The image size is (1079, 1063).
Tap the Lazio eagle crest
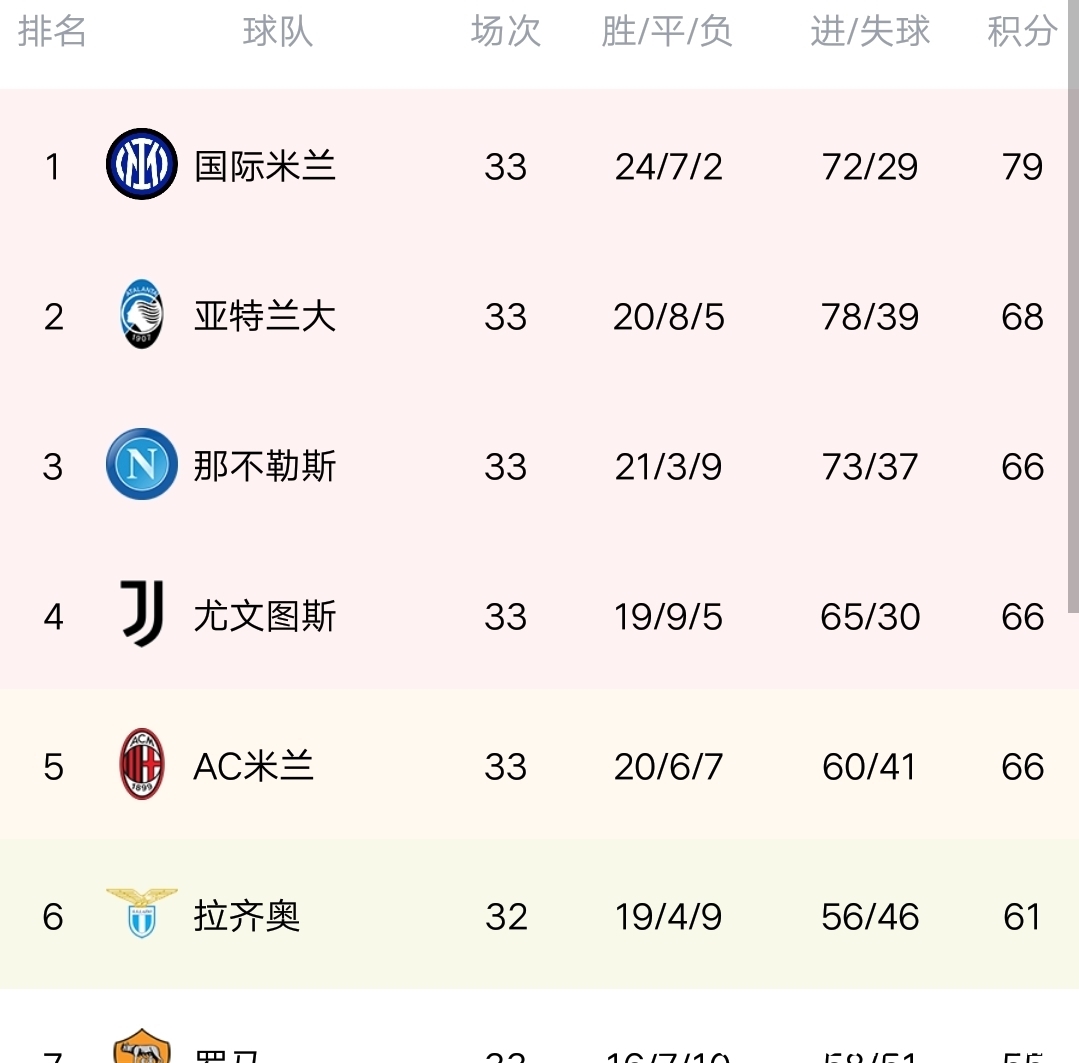pos(142,914)
